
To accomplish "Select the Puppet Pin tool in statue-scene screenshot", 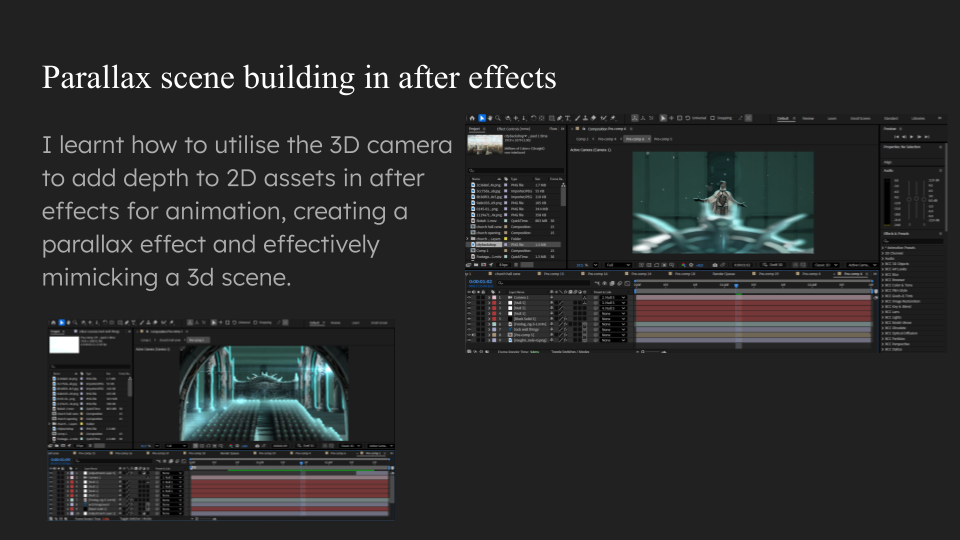I will point(613,118).
